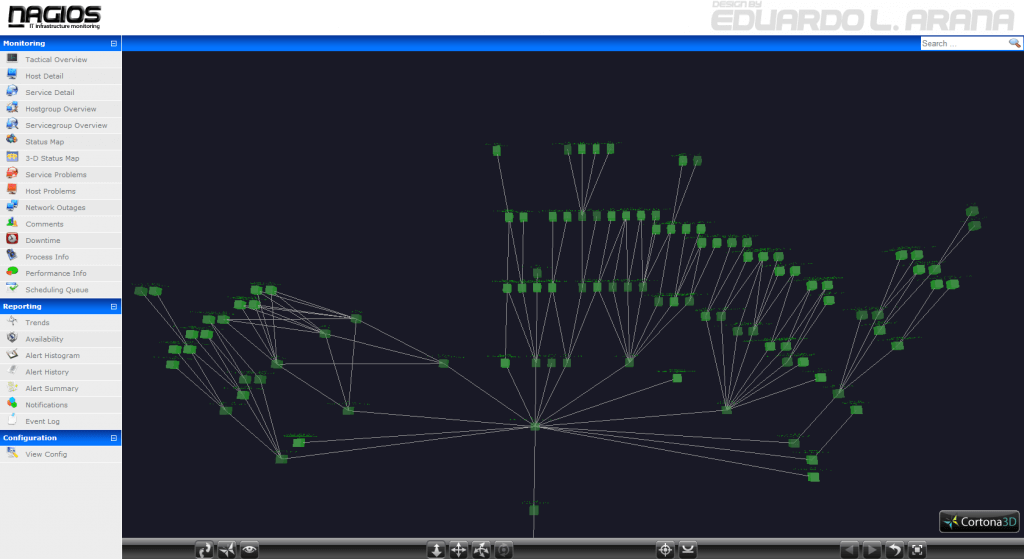Click the Search input field
Screen dimensions: 1024x559
click(964, 43)
